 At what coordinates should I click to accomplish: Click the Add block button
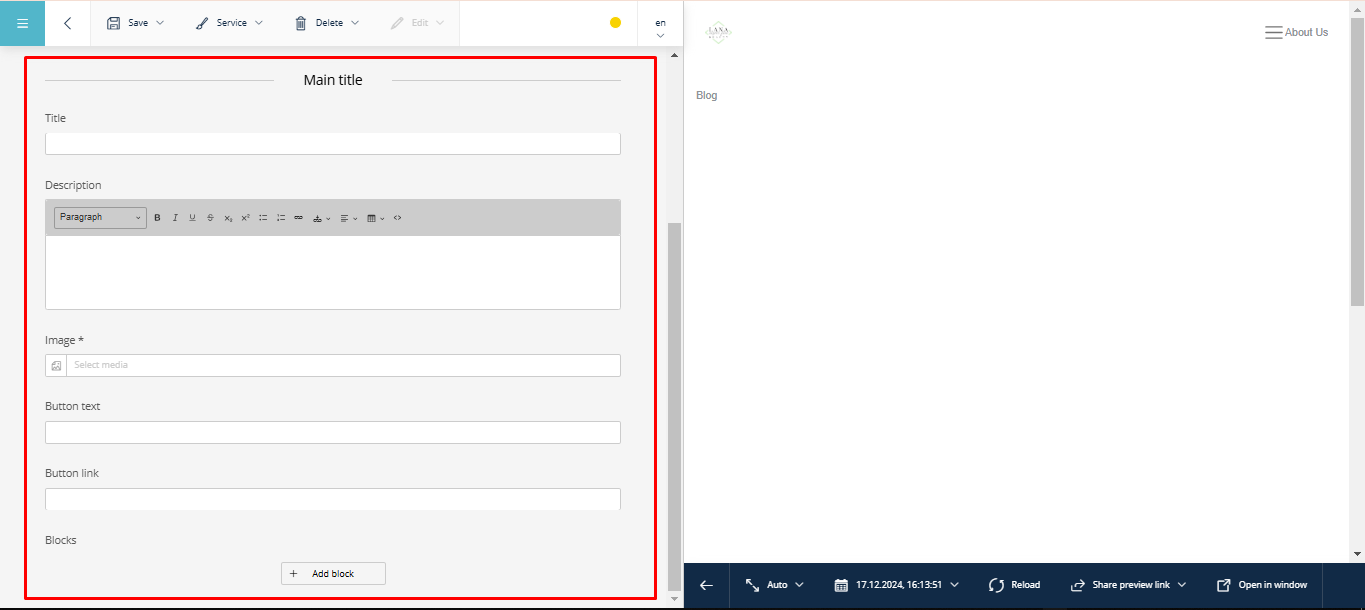point(333,574)
